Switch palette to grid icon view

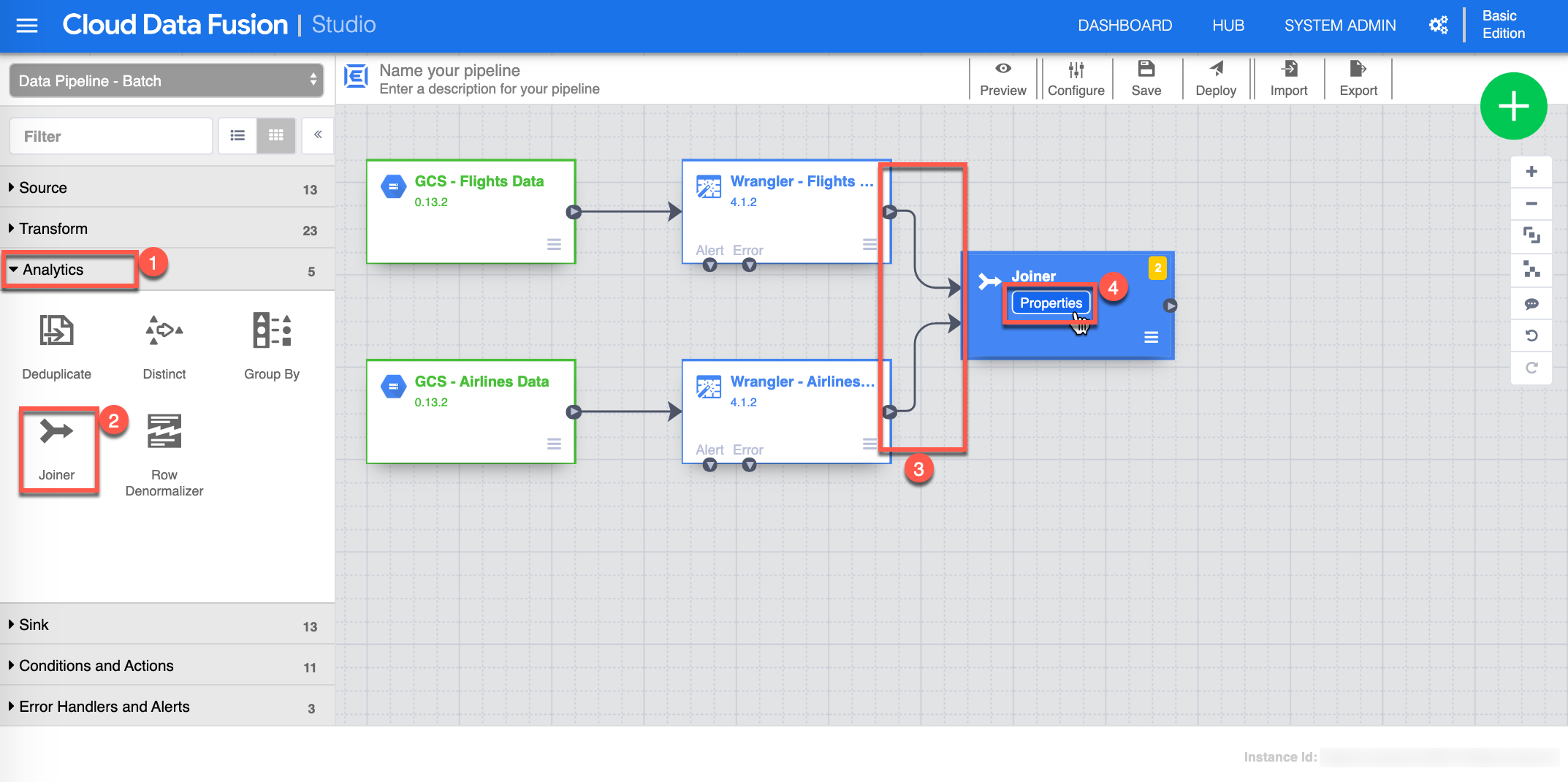(x=276, y=135)
